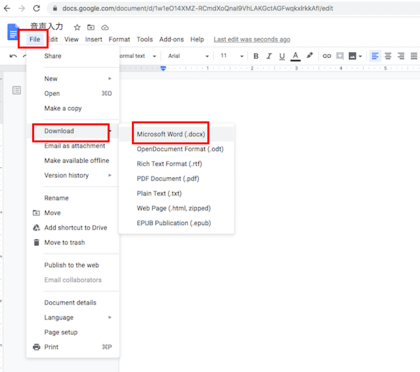Open Document details
The height and width of the screenshot is (372, 420).
[73, 303]
